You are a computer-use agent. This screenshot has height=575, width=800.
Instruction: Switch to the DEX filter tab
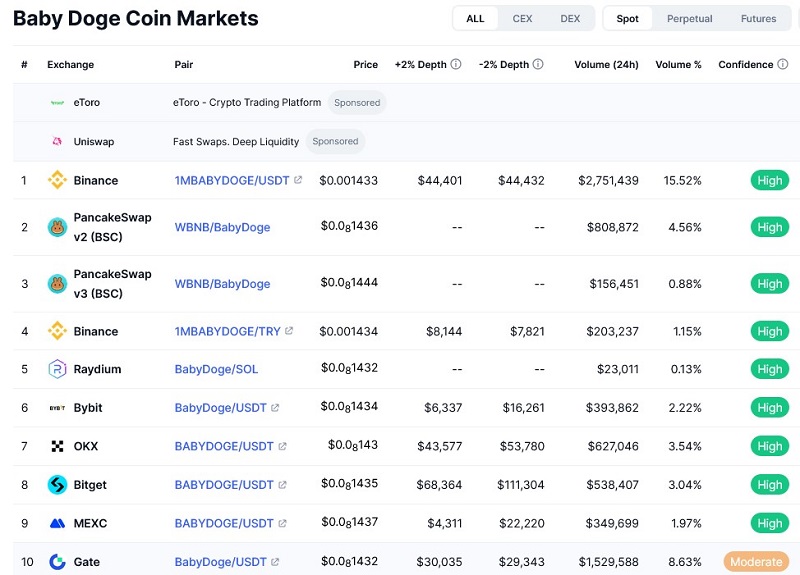click(x=570, y=18)
